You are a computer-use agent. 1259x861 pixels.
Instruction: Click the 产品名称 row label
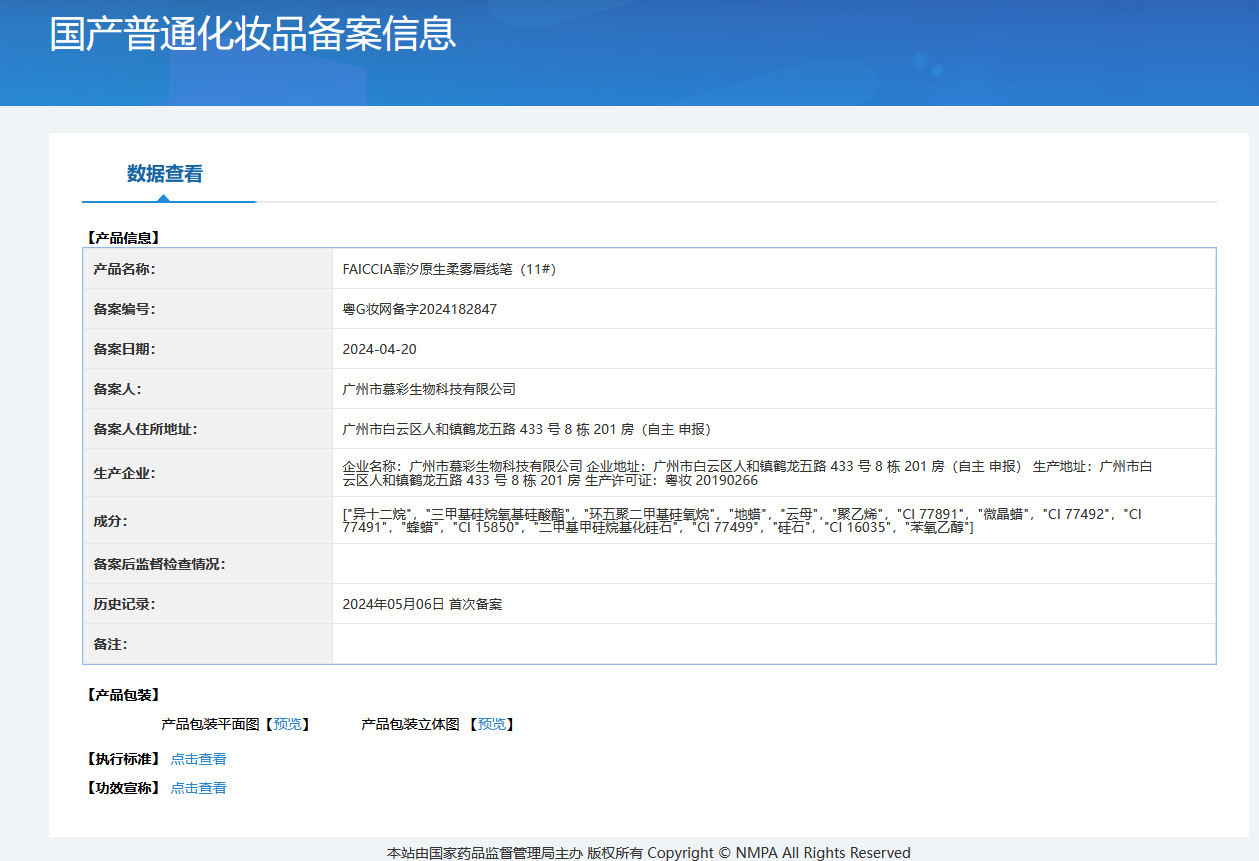pyautogui.click(x=124, y=269)
